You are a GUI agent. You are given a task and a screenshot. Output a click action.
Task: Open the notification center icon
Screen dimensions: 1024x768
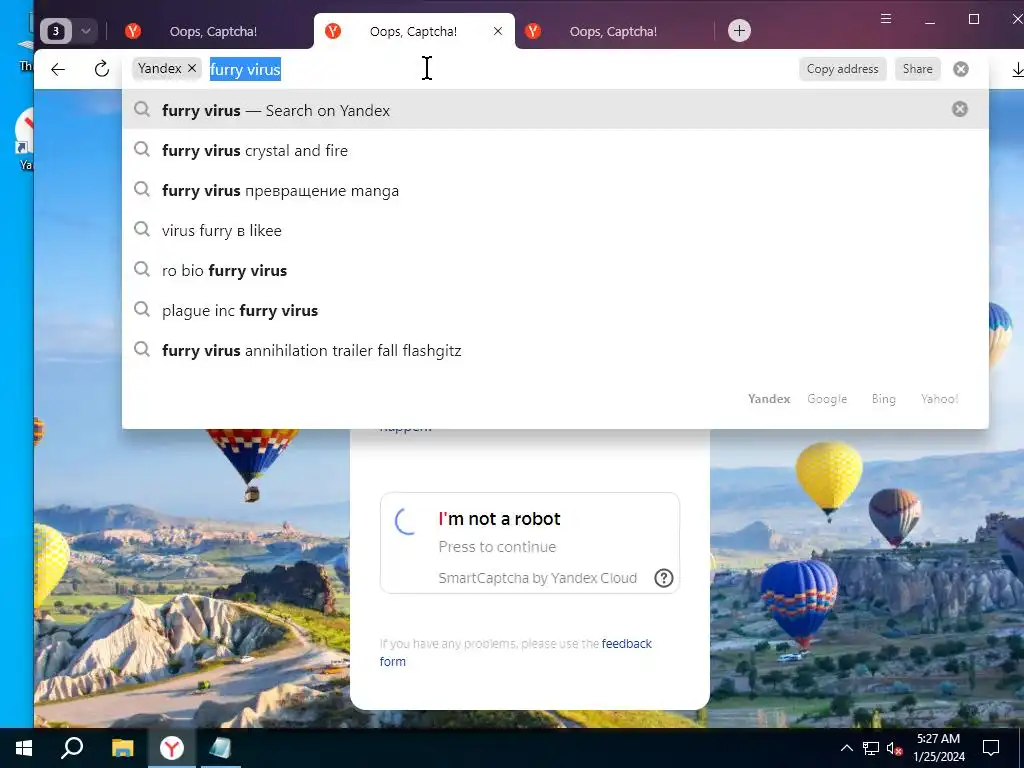click(991, 748)
